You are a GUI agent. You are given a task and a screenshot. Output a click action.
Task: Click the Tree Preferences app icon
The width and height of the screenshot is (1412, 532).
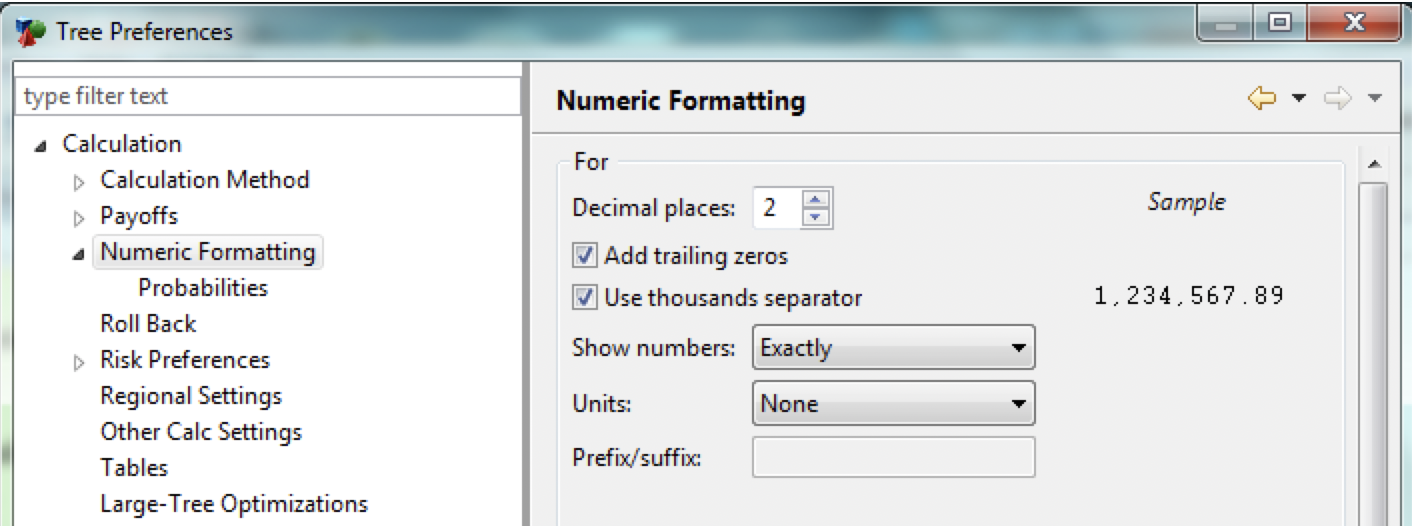32,31
